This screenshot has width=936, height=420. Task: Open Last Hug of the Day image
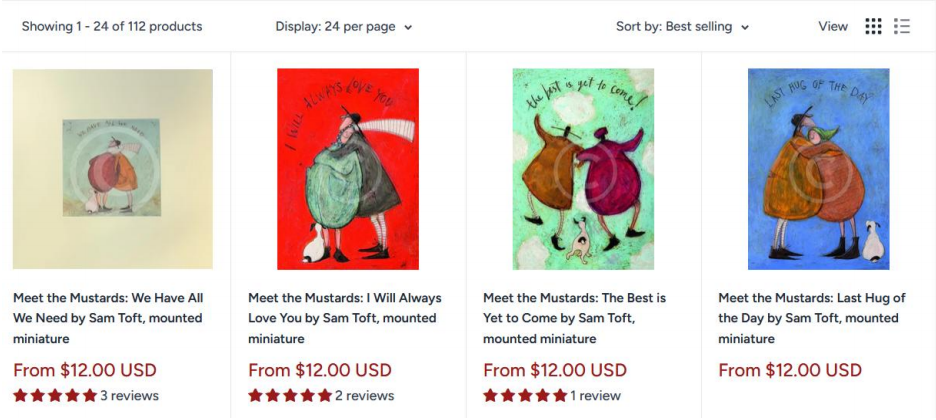coord(818,169)
